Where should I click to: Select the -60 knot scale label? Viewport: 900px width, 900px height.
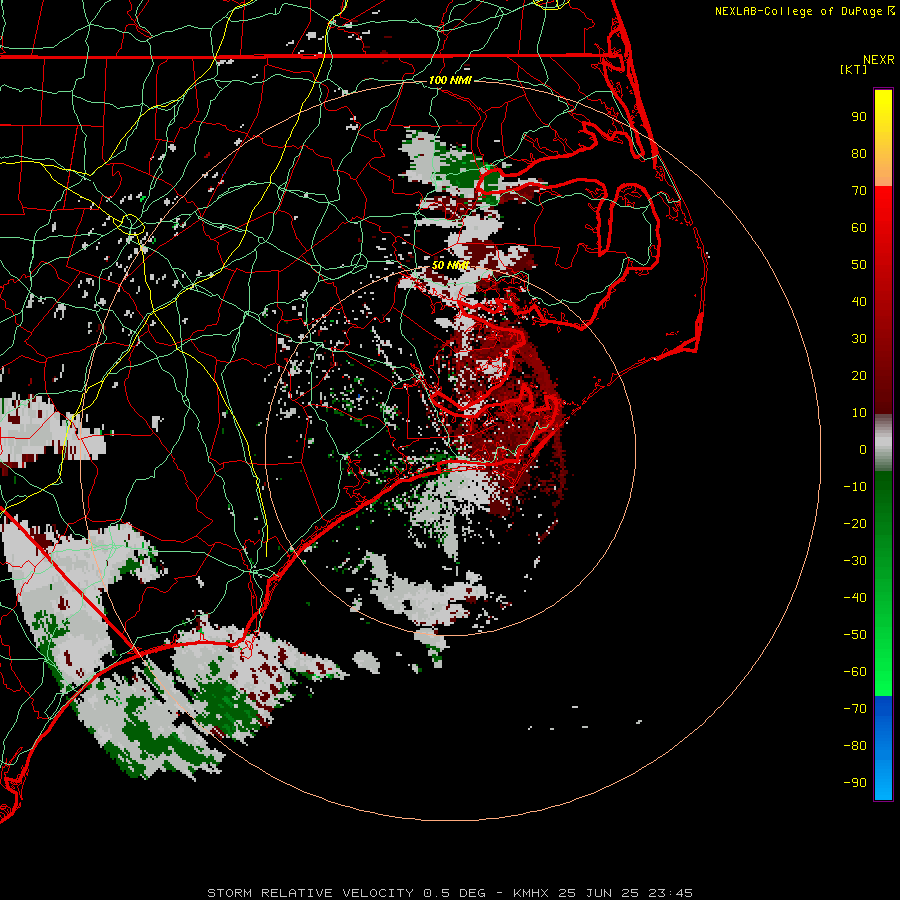coord(855,672)
